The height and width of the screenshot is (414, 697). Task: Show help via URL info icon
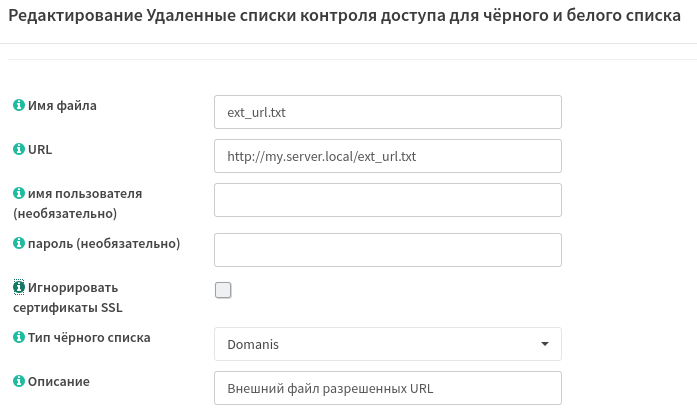click(x=19, y=149)
